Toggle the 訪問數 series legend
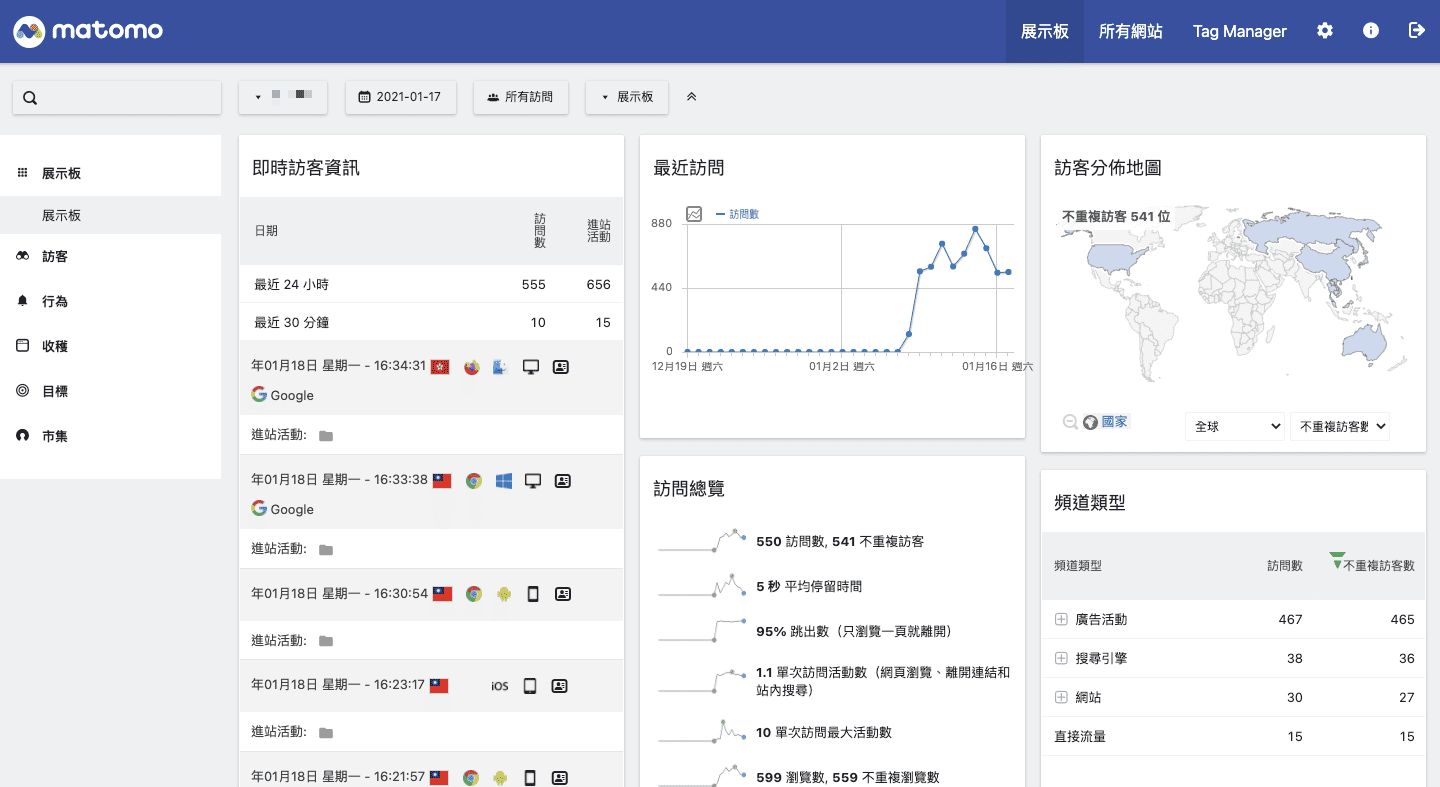Screen dimensions: 1440x787 (x=738, y=214)
